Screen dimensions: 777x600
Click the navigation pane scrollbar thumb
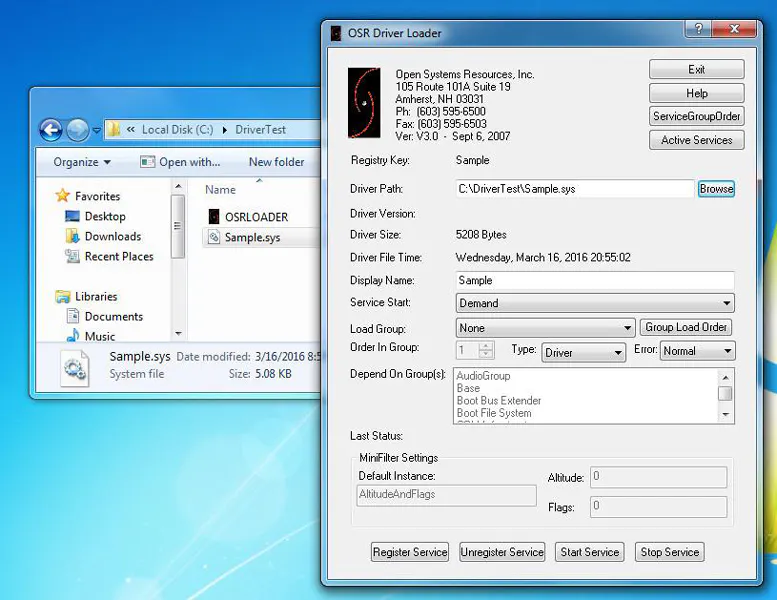178,226
